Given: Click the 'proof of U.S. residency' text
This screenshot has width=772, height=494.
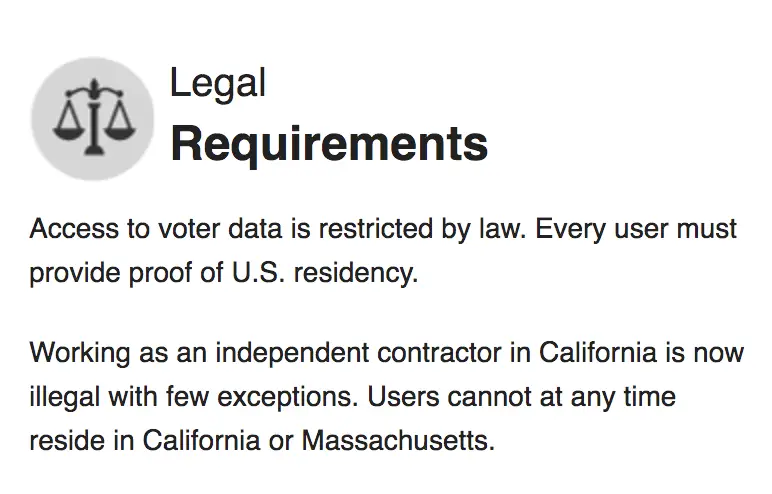Looking at the screenshot, I should 273,273.
